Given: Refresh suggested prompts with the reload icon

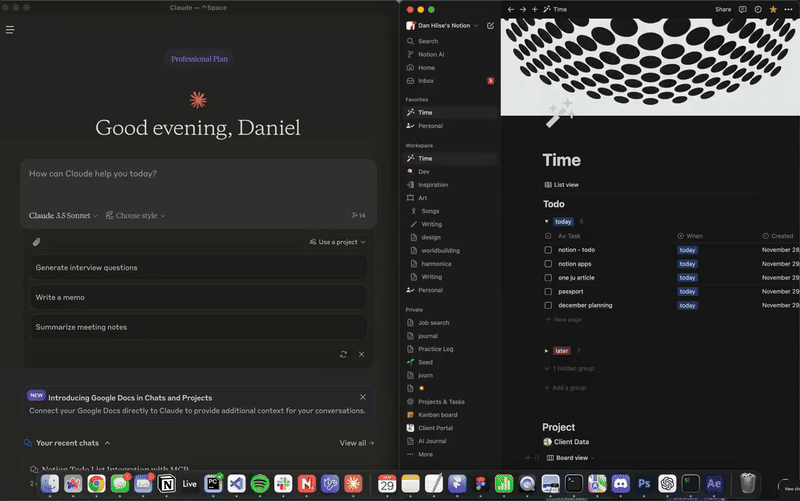Looking at the screenshot, I should pos(343,354).
